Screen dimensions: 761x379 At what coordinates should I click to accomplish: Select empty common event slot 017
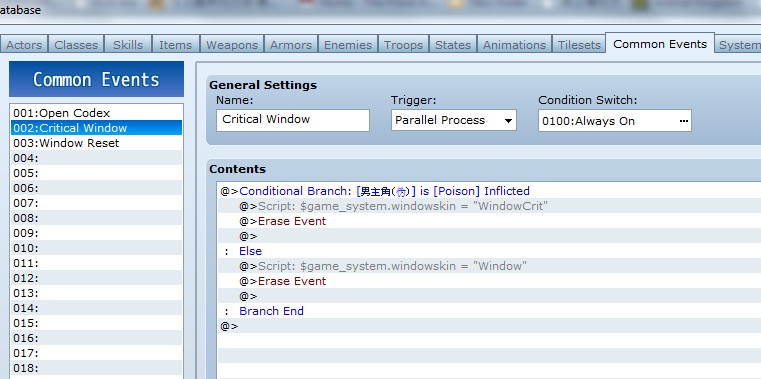point(97,353)
